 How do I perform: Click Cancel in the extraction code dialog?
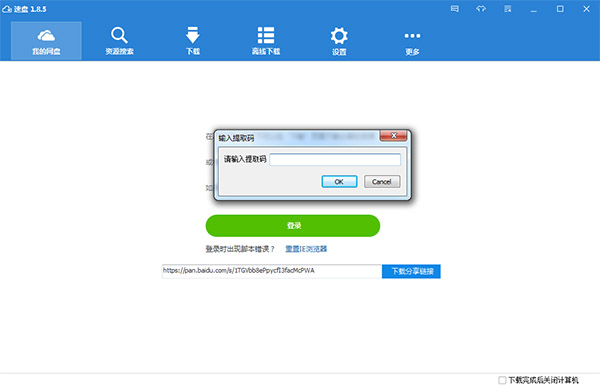click(x=382, y=182)
